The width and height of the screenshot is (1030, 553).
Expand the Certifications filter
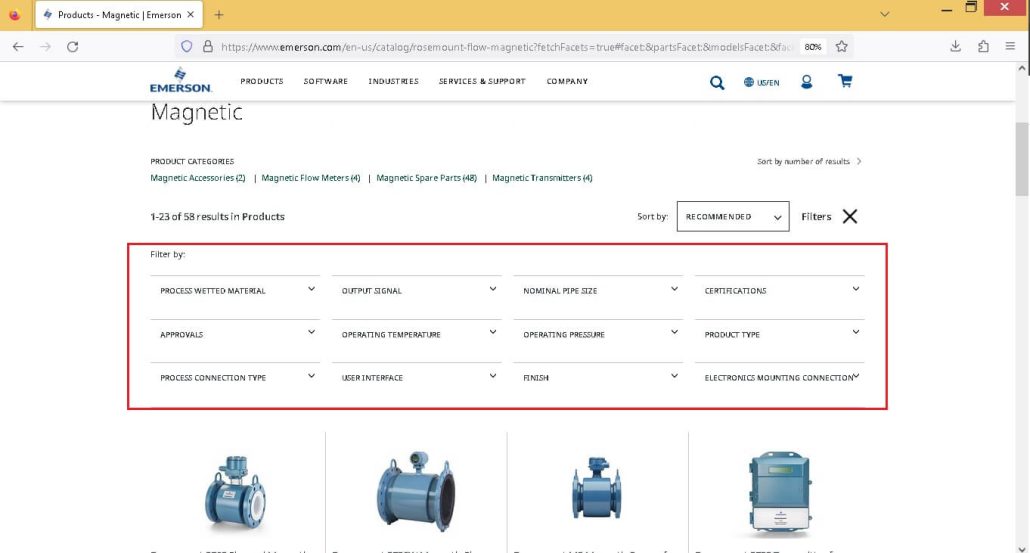tap(780, 290)
